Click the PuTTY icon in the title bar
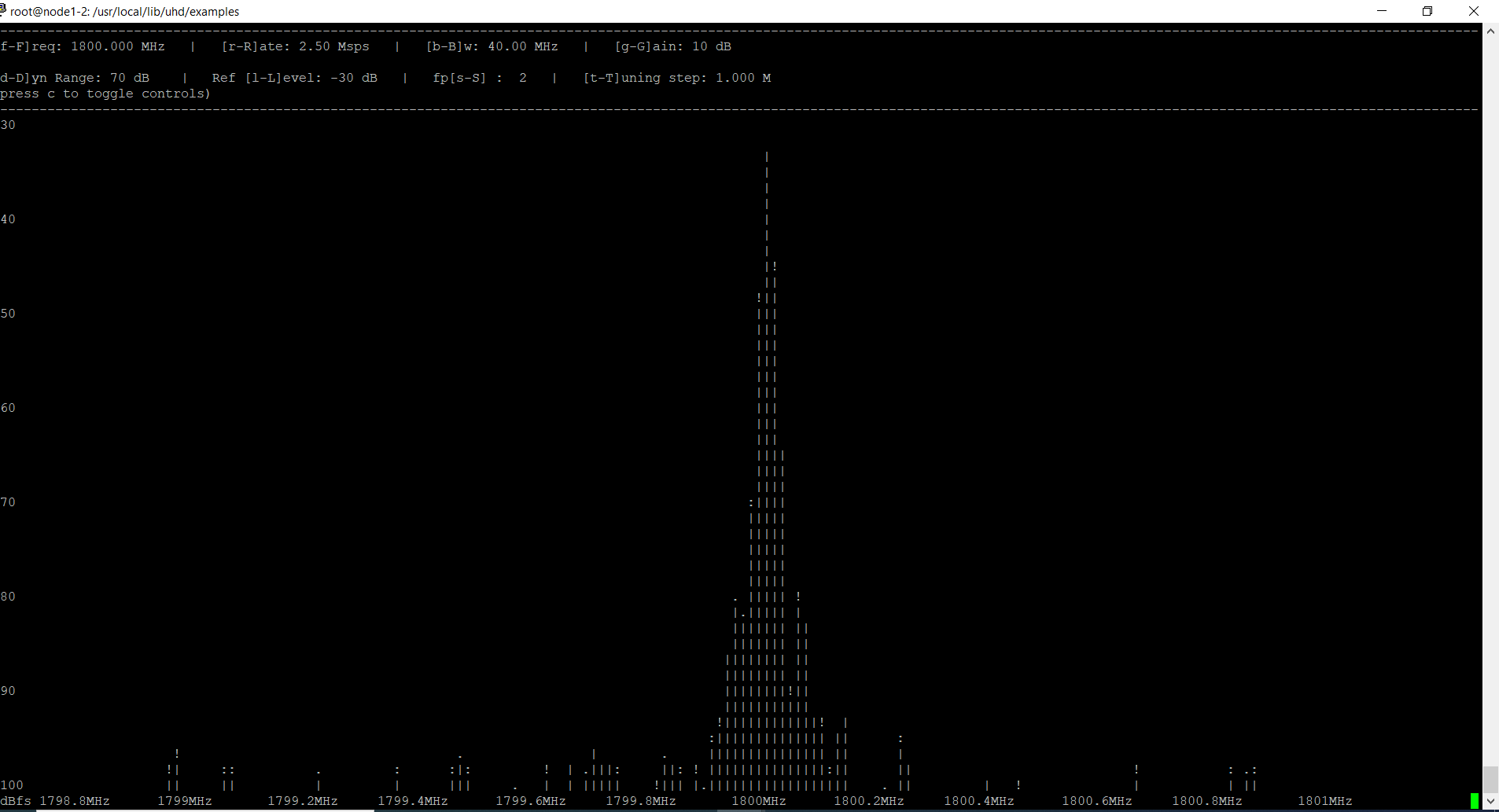 [2, 10]
